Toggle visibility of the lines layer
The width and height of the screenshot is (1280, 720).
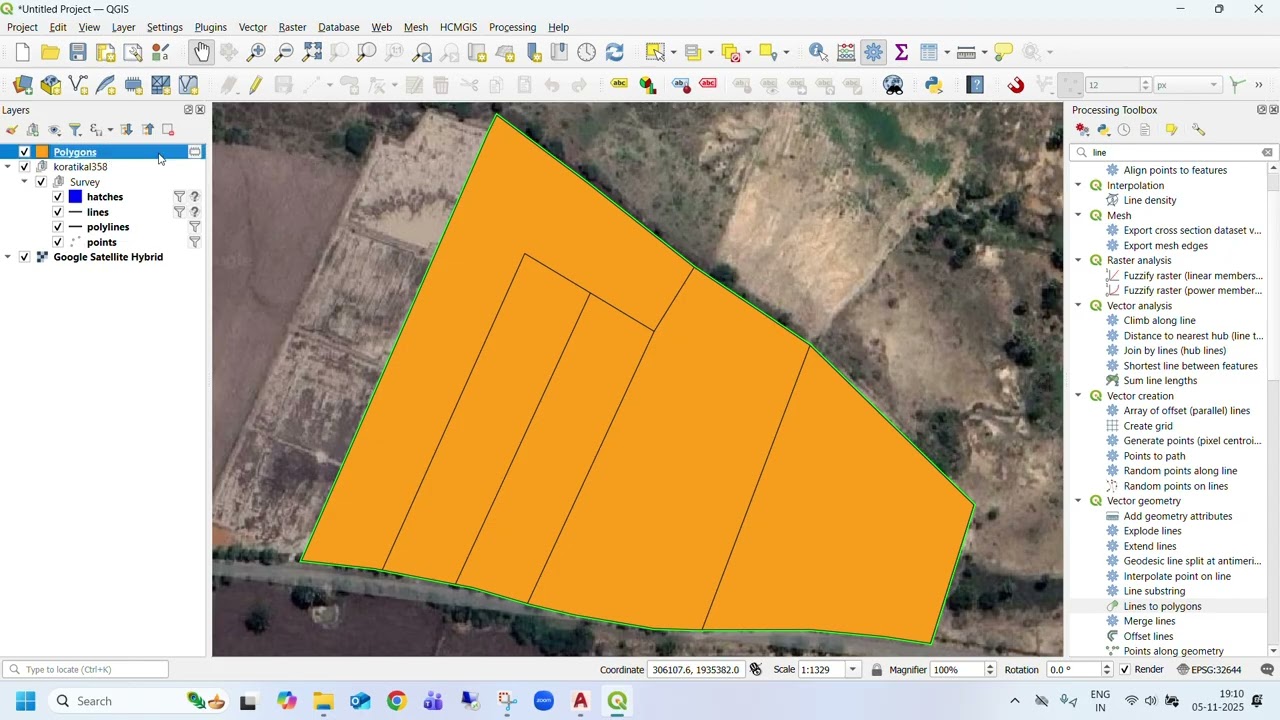click(58, 212)
